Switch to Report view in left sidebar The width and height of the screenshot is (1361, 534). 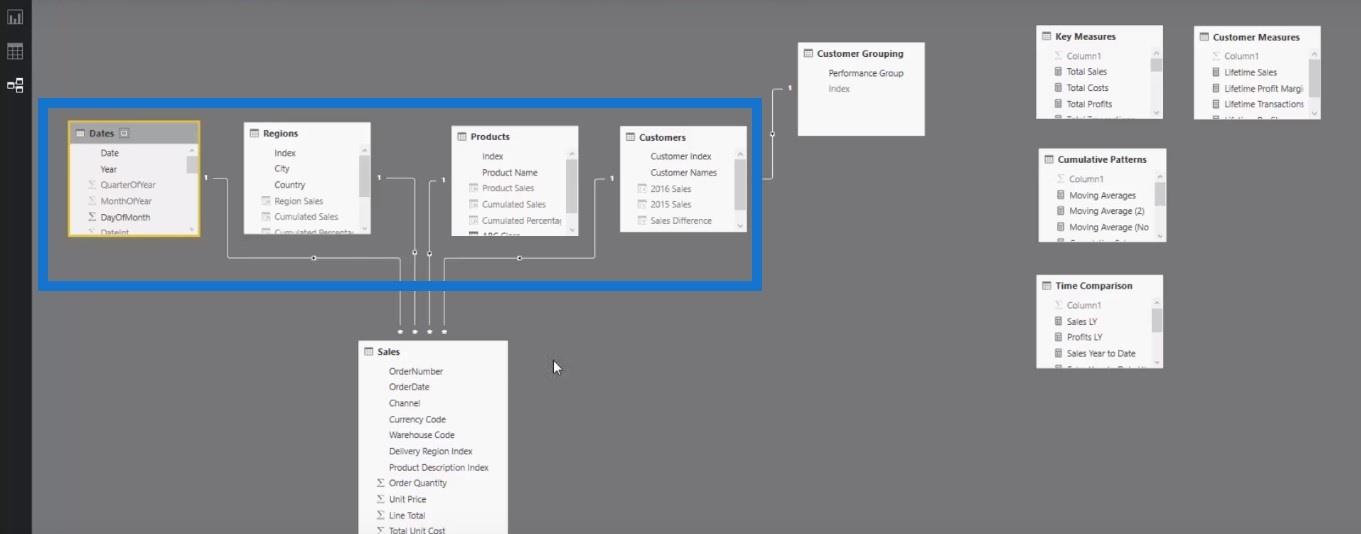click(15, 18)
